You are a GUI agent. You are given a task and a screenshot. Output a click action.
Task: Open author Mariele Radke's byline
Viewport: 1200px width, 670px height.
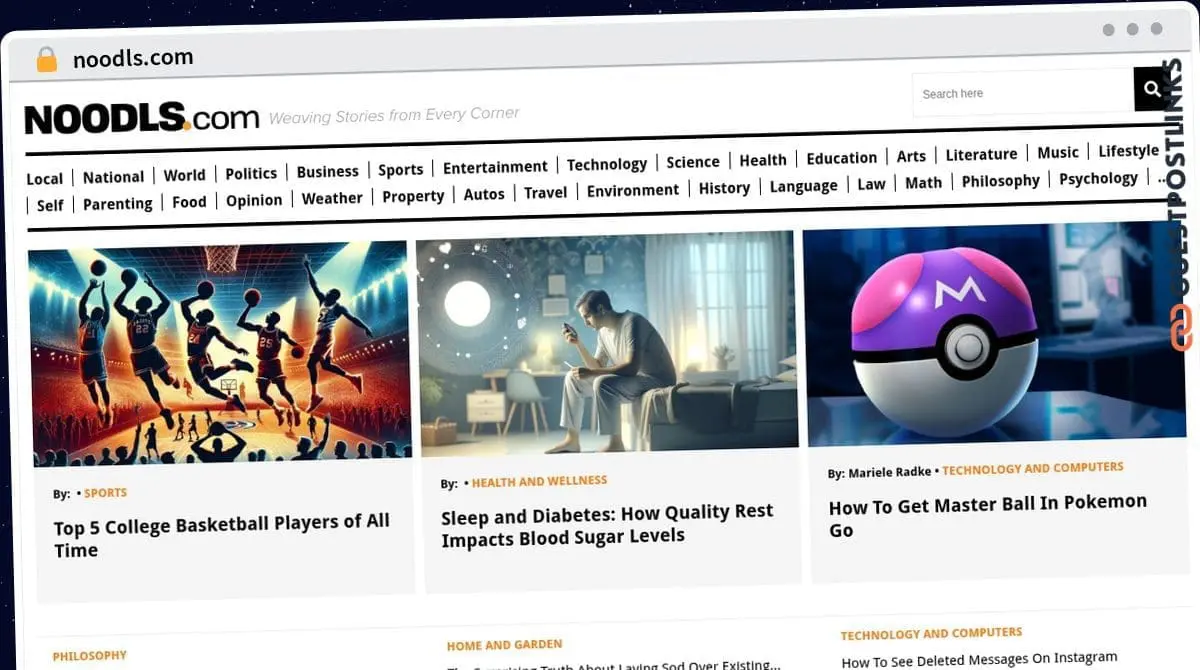tap(889, 472)
